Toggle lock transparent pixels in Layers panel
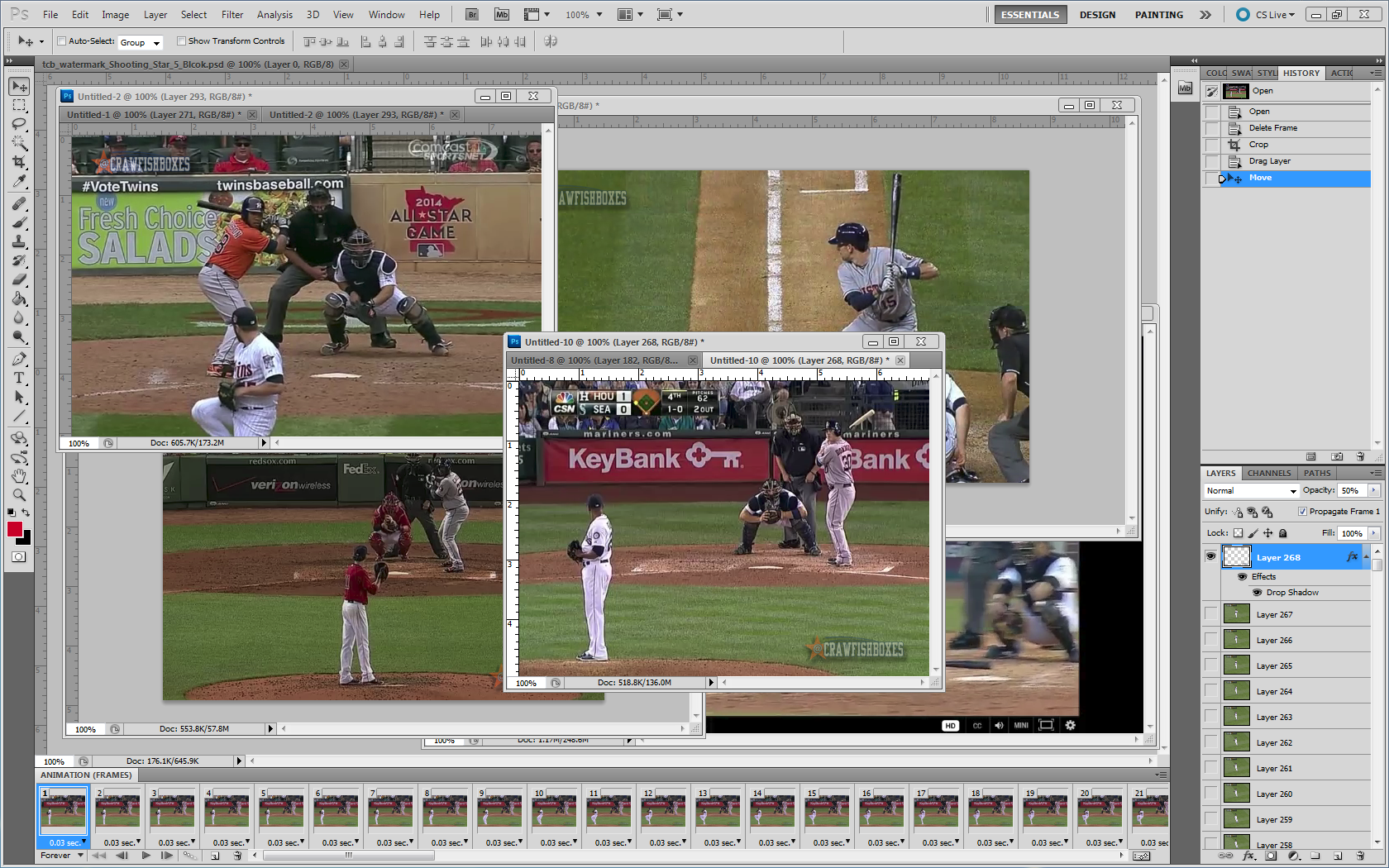 pyautogui.click(x=1238, y=533)
